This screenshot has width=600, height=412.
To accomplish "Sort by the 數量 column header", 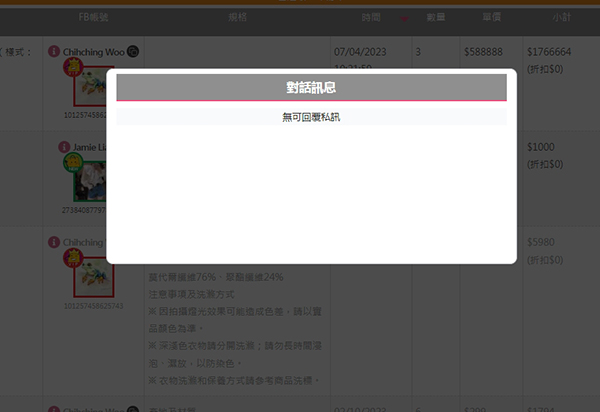I will [435, 18].
